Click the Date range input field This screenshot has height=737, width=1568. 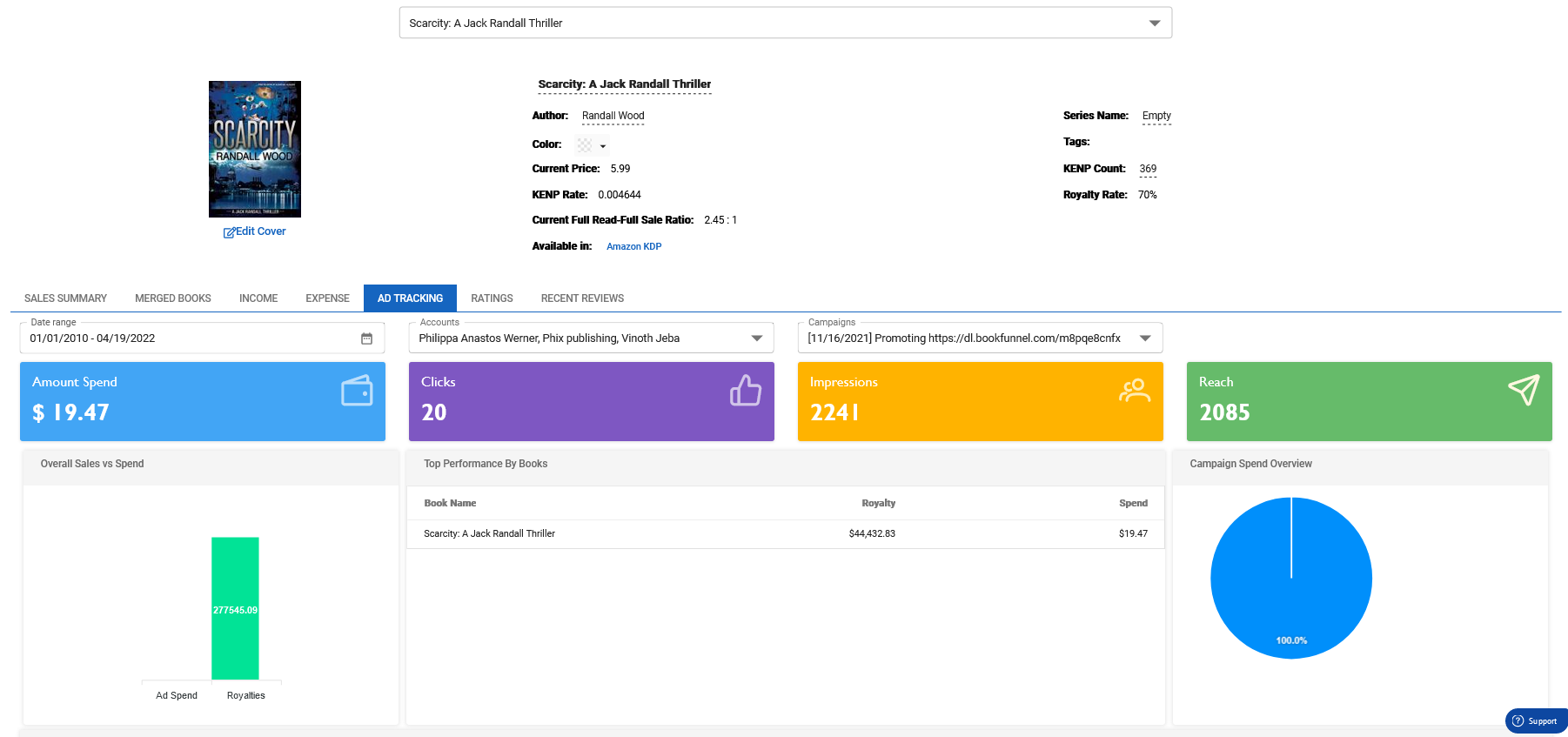pos(202,338)
